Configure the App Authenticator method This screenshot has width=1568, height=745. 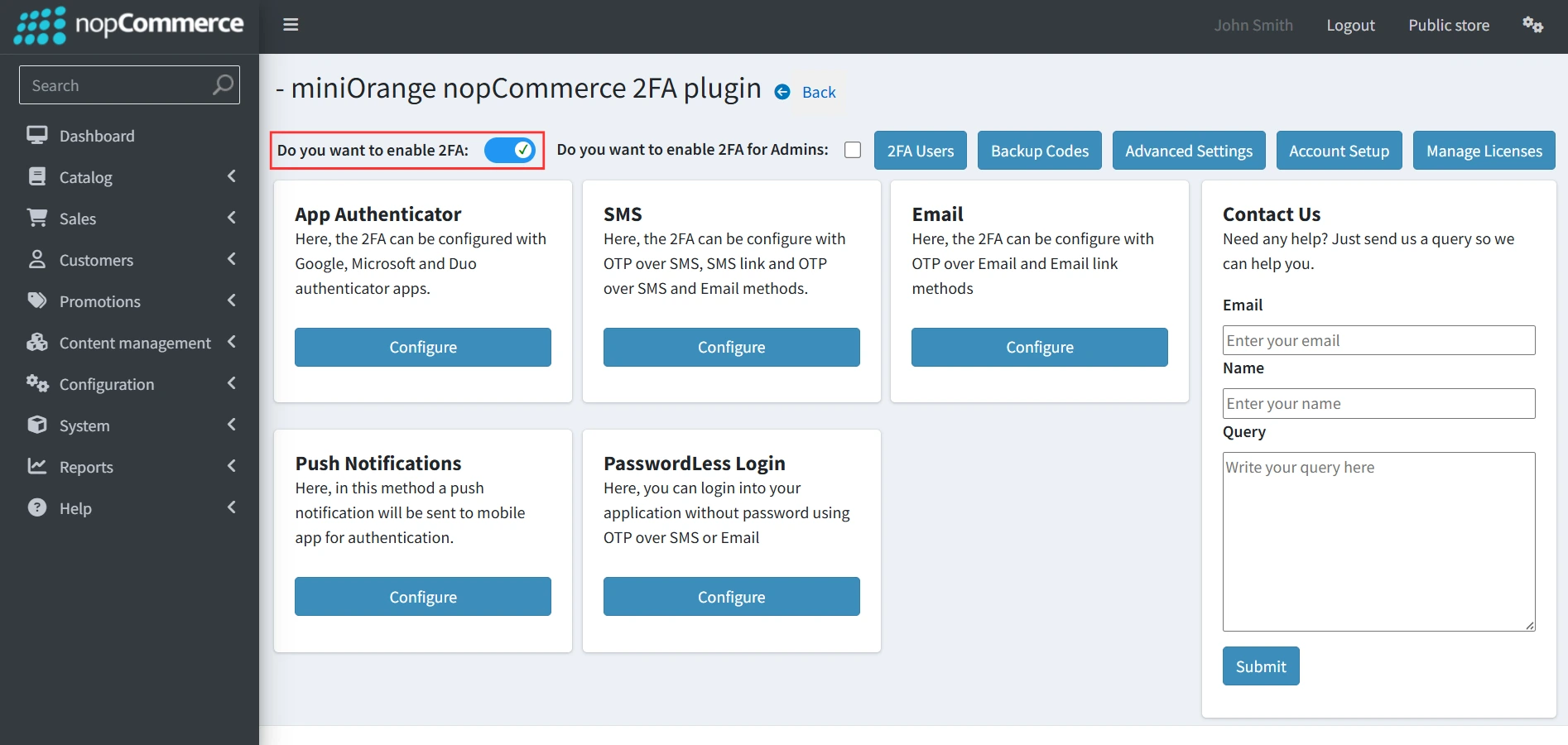click(x=422, y=347)
